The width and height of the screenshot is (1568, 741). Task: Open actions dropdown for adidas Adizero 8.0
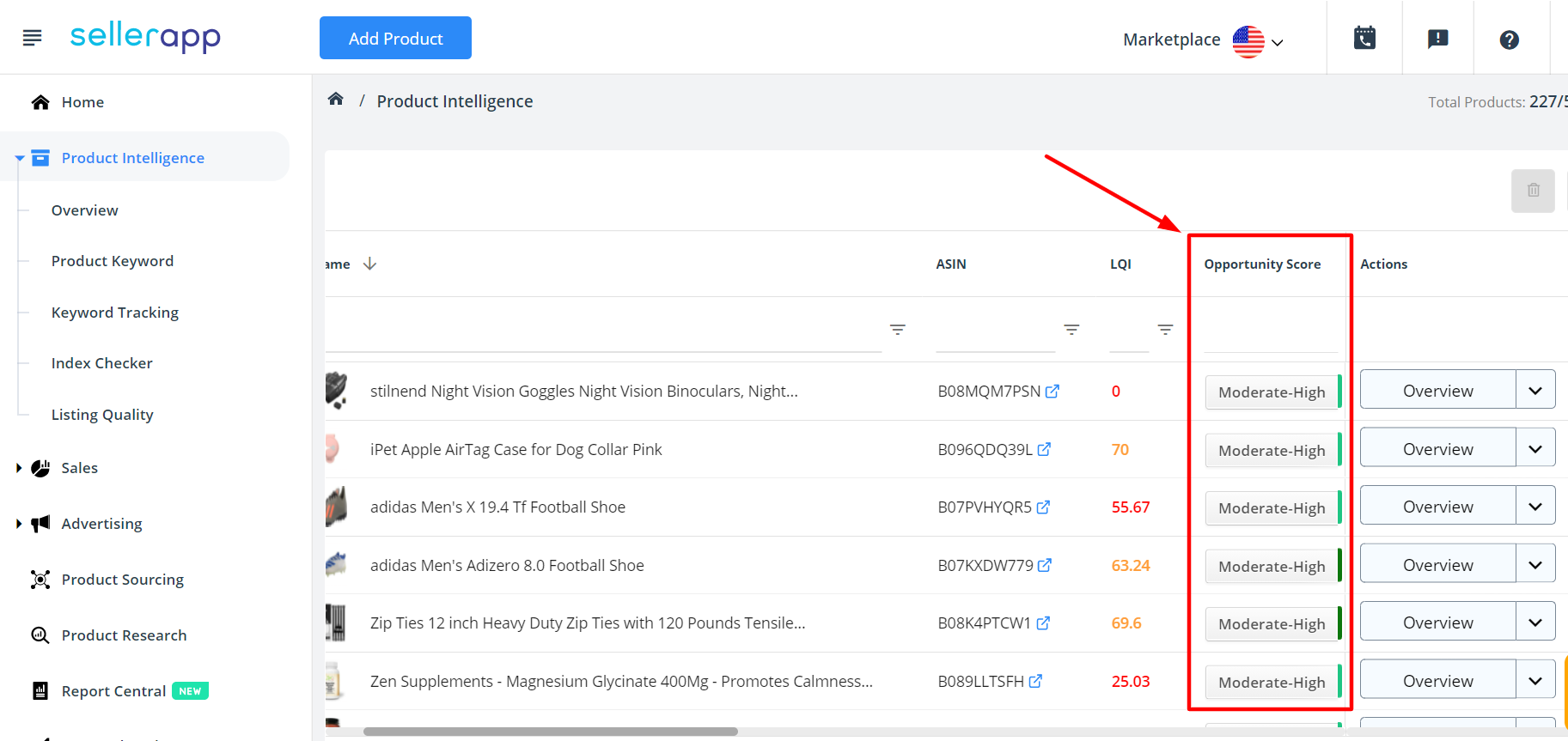click(x=1535, y=564)
